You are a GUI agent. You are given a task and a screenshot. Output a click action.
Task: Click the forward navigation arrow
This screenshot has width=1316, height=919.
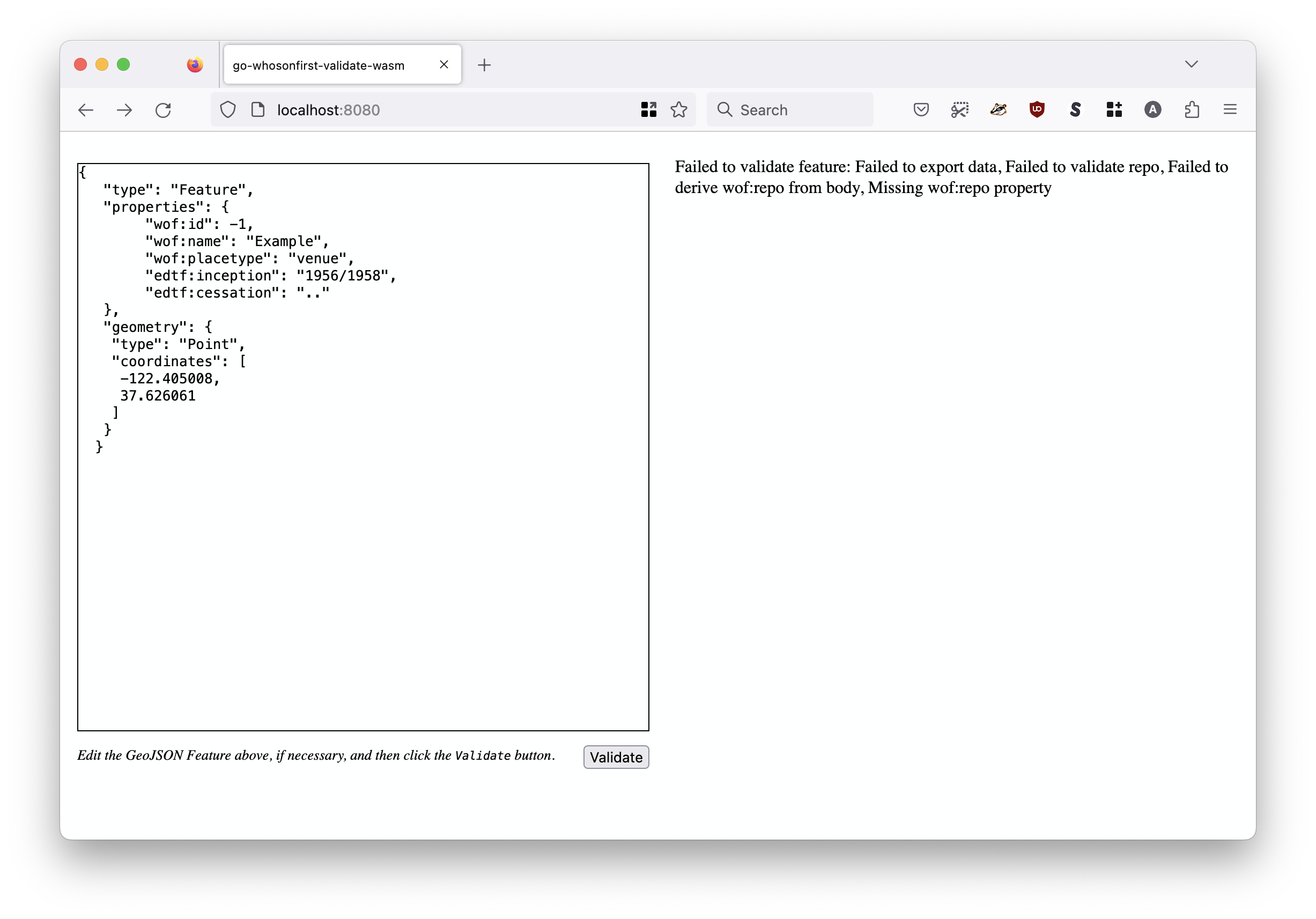pos(124,110)
